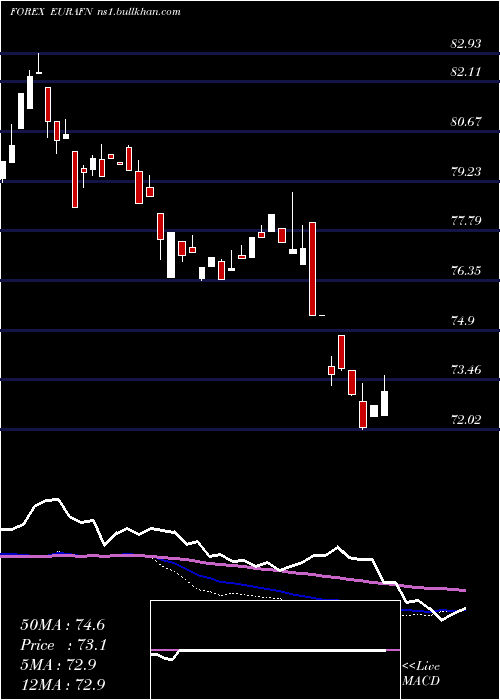
Task: Click the 50MA : 74.6 readout
Action: (x=62, y=625)
